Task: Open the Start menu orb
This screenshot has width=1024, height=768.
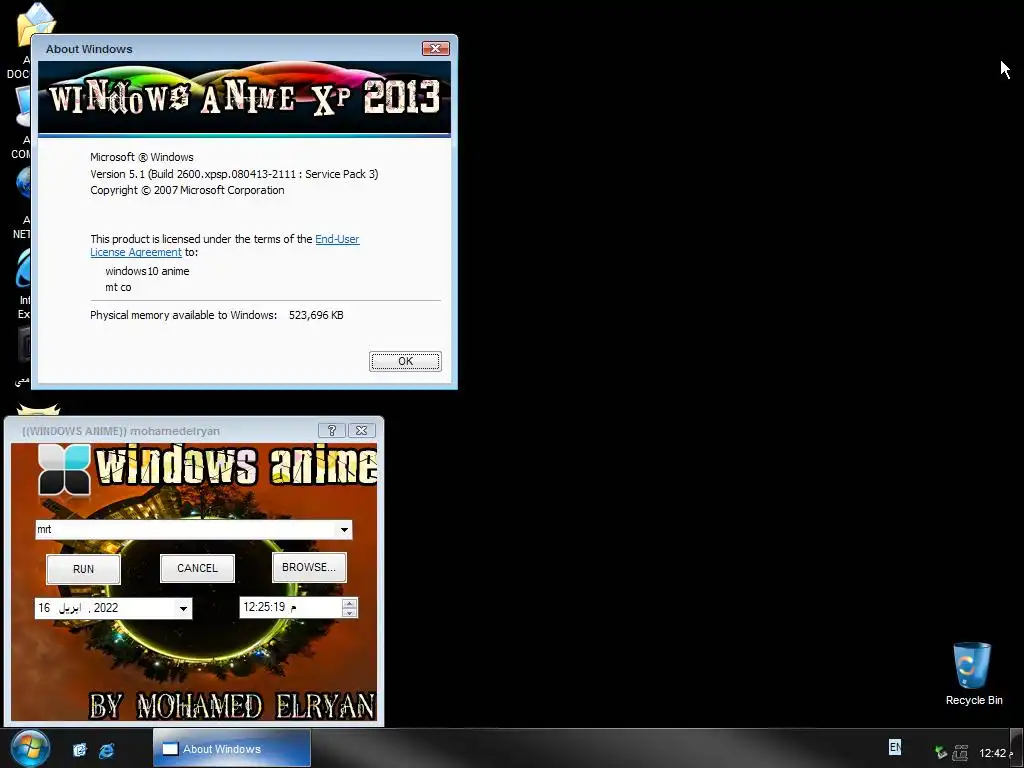Action: pos(30,748)
